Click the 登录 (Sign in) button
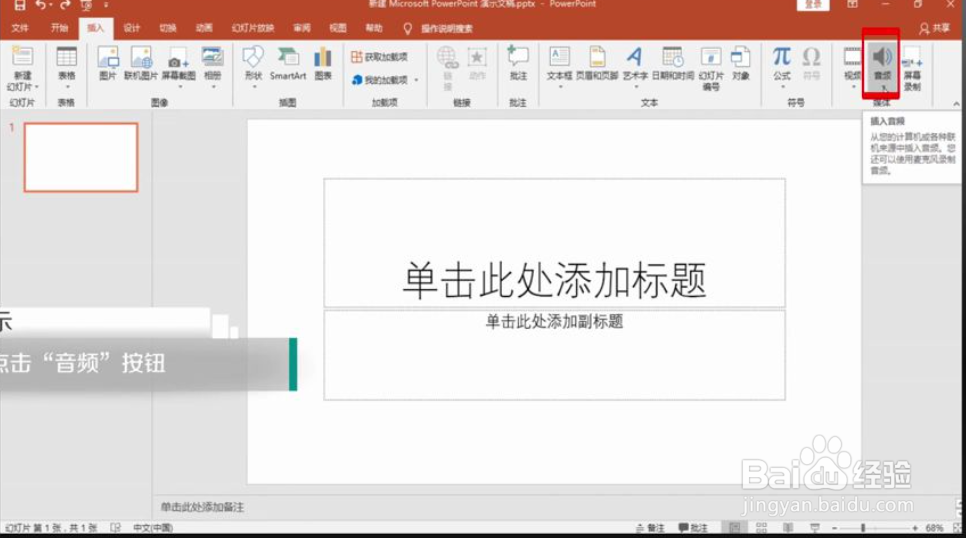The height and width of the screenshot is (538, 966). tap(813, 4)
